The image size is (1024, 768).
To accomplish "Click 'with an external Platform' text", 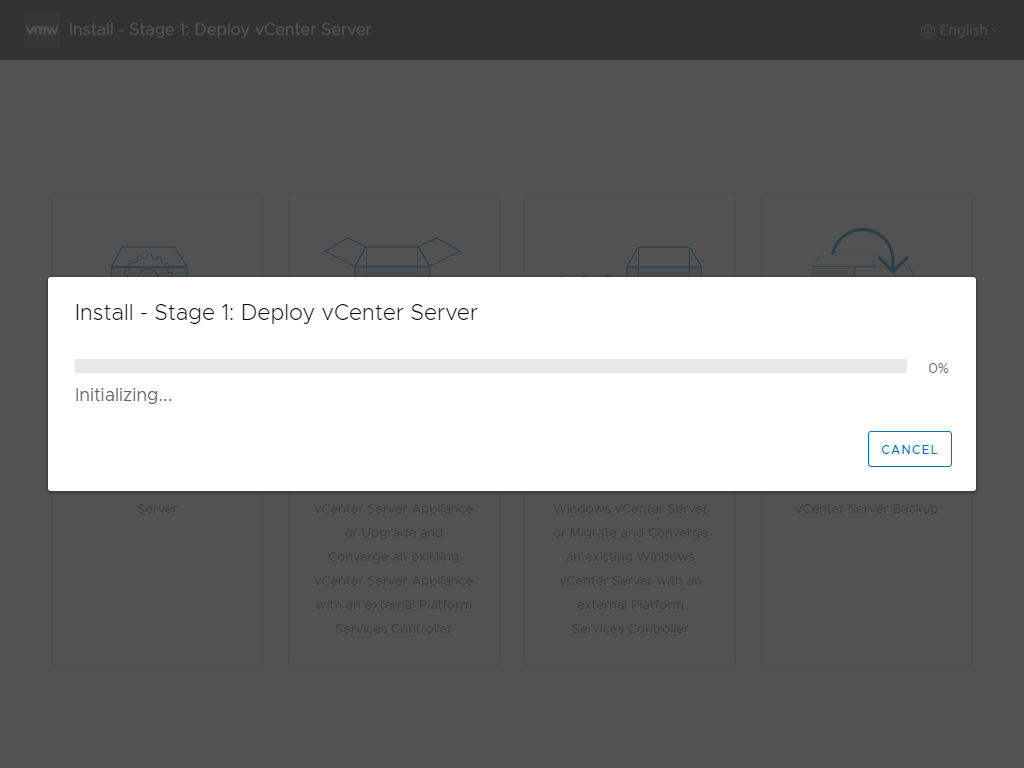I will [394, 605].
